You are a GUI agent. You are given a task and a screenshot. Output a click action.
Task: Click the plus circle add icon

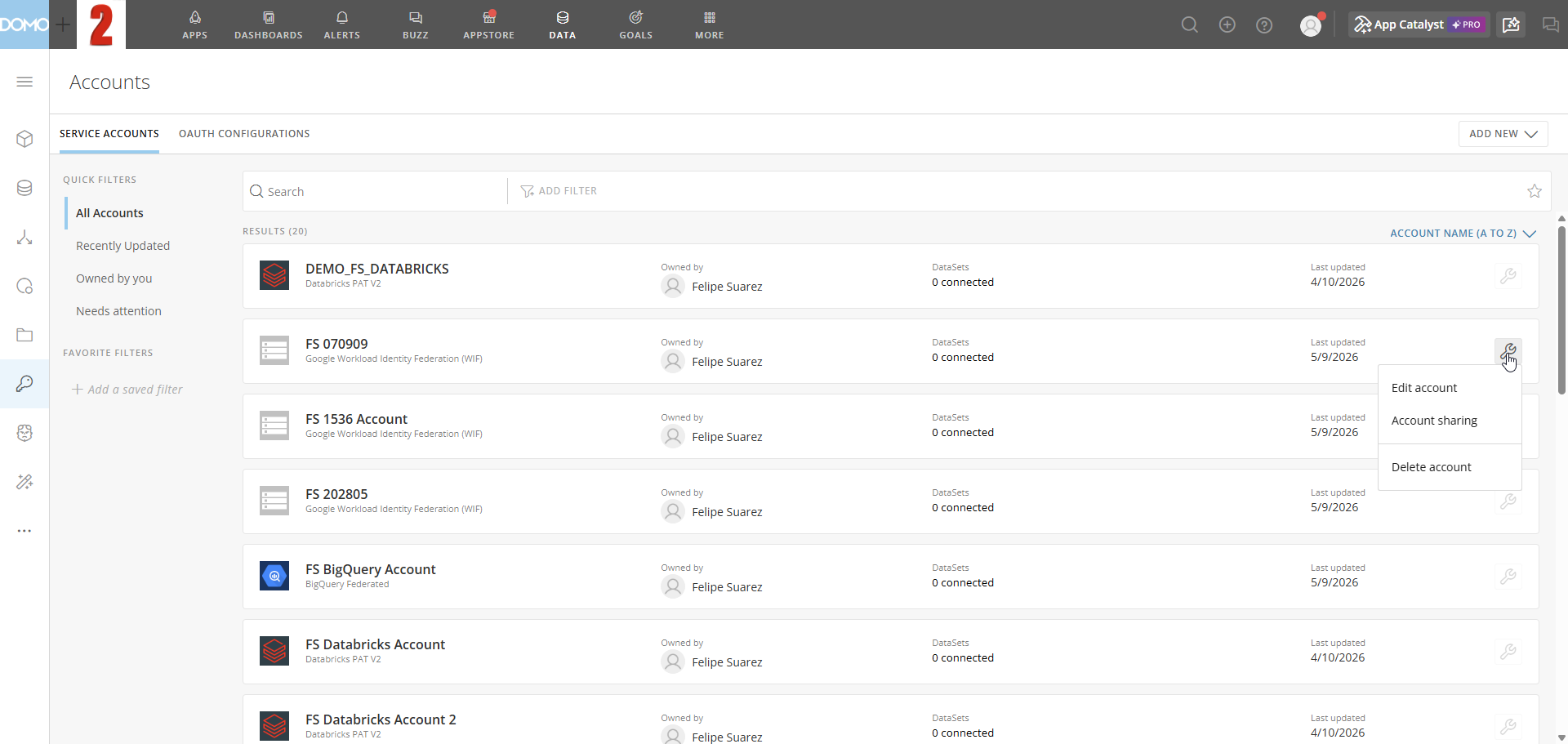pyautogui.click(x=1227, y=25)
